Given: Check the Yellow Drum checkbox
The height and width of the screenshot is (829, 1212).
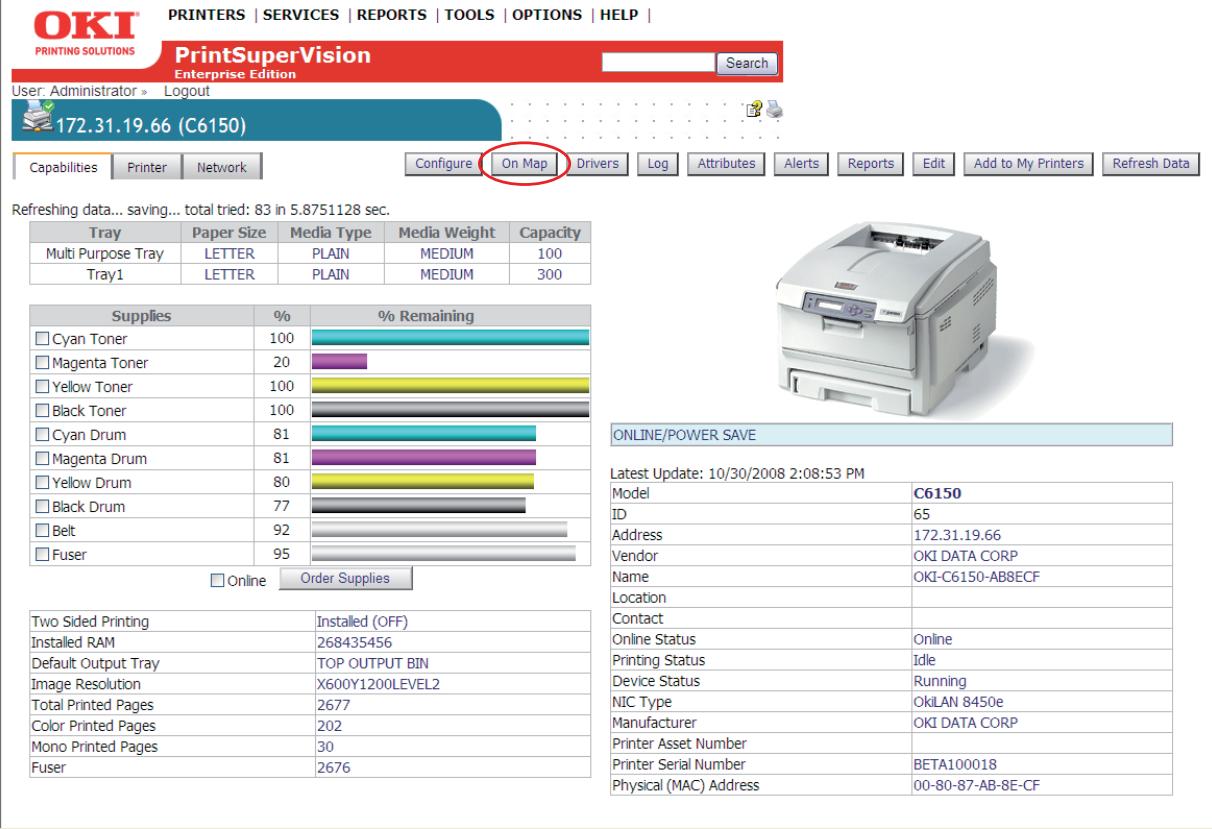Looking at the screenshot, I should (42, 483).
